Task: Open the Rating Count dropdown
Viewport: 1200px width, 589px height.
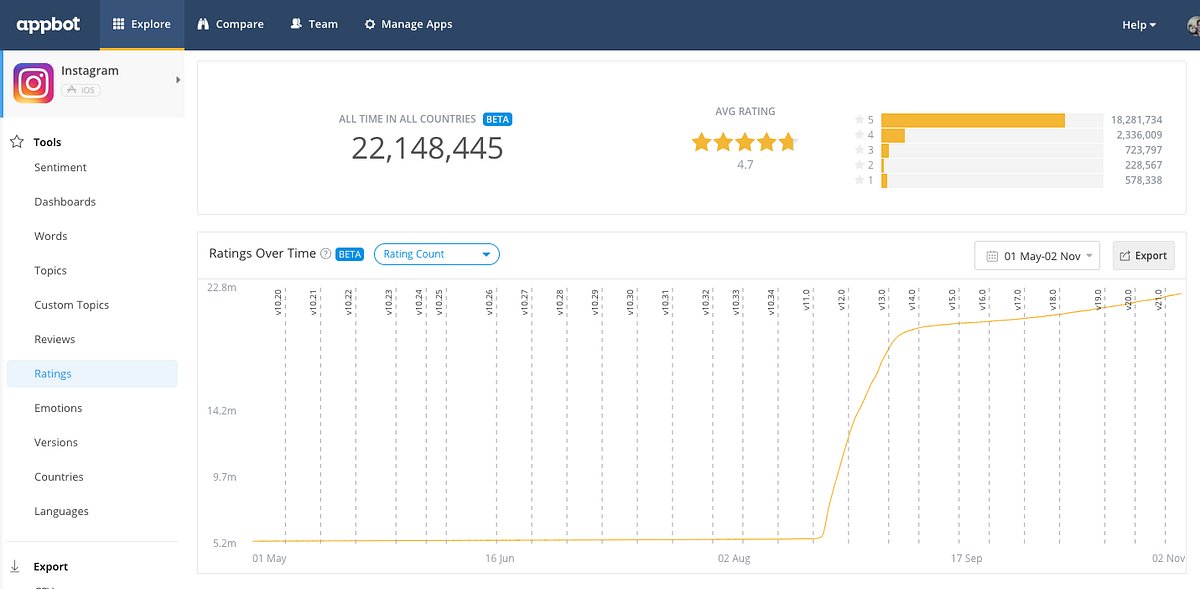Action: click(436, 254)
